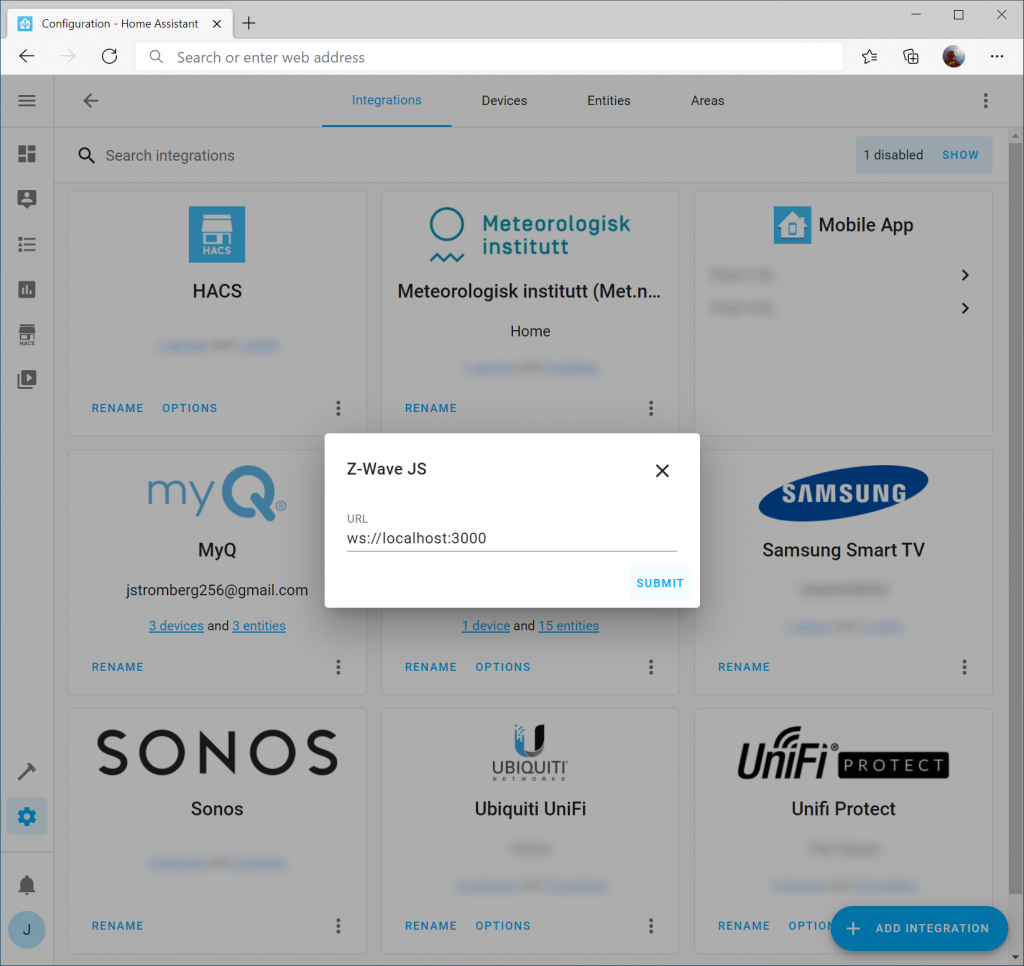The width and height of the screenshot is (1024, 966).
Task: Open HACS card three-dot menu
Action: click(x=338, y=408)
